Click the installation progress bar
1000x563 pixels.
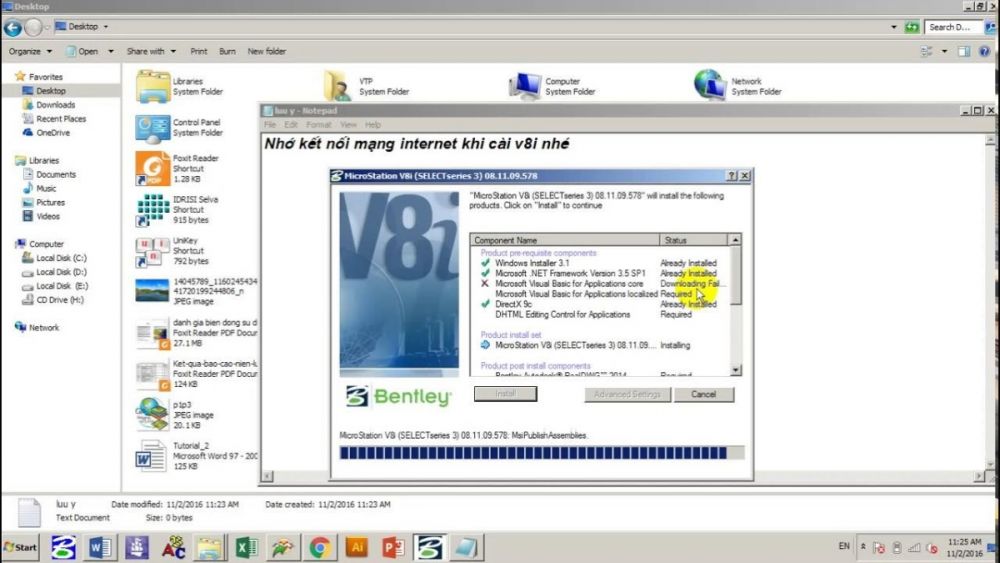pos(541,453)
